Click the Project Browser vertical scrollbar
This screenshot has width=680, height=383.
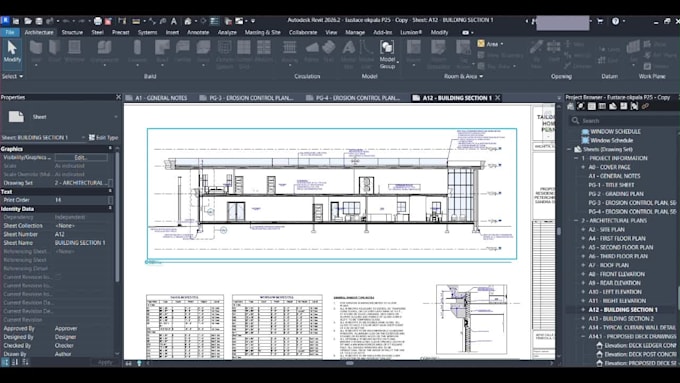[x=678, y=298]
